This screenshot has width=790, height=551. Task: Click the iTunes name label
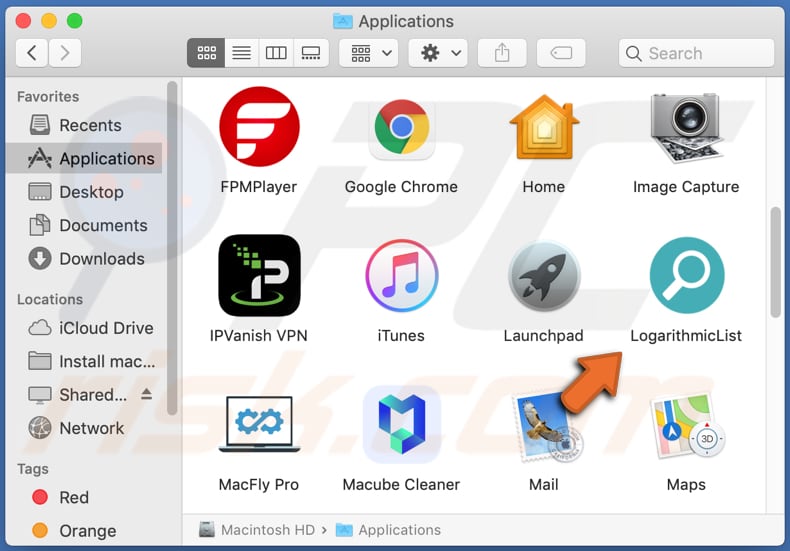[401, 336]
